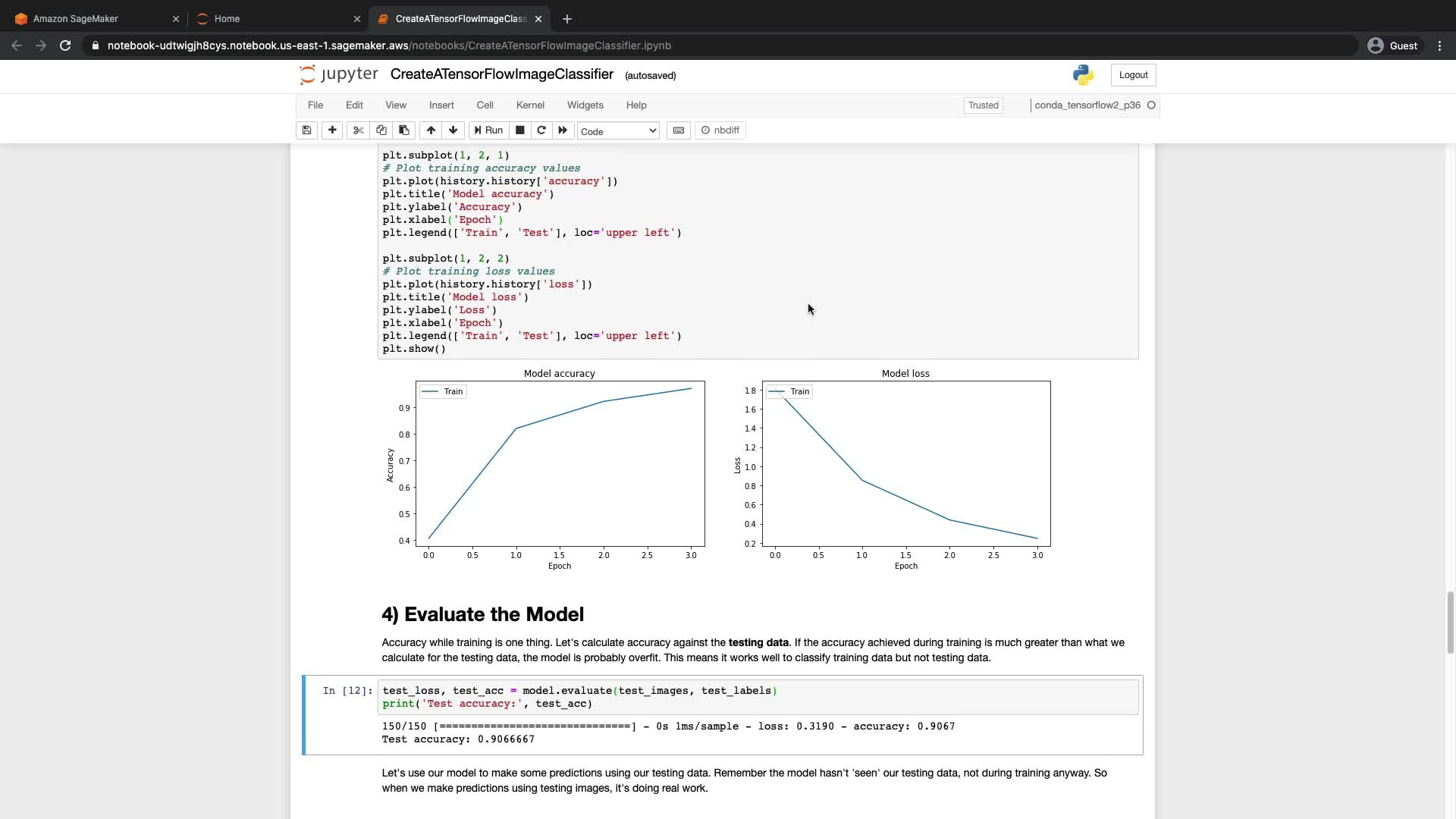The width and height of the screenshot is (1456, 819).
Task: Open the Widgets menu
Action: pos(585,105)
